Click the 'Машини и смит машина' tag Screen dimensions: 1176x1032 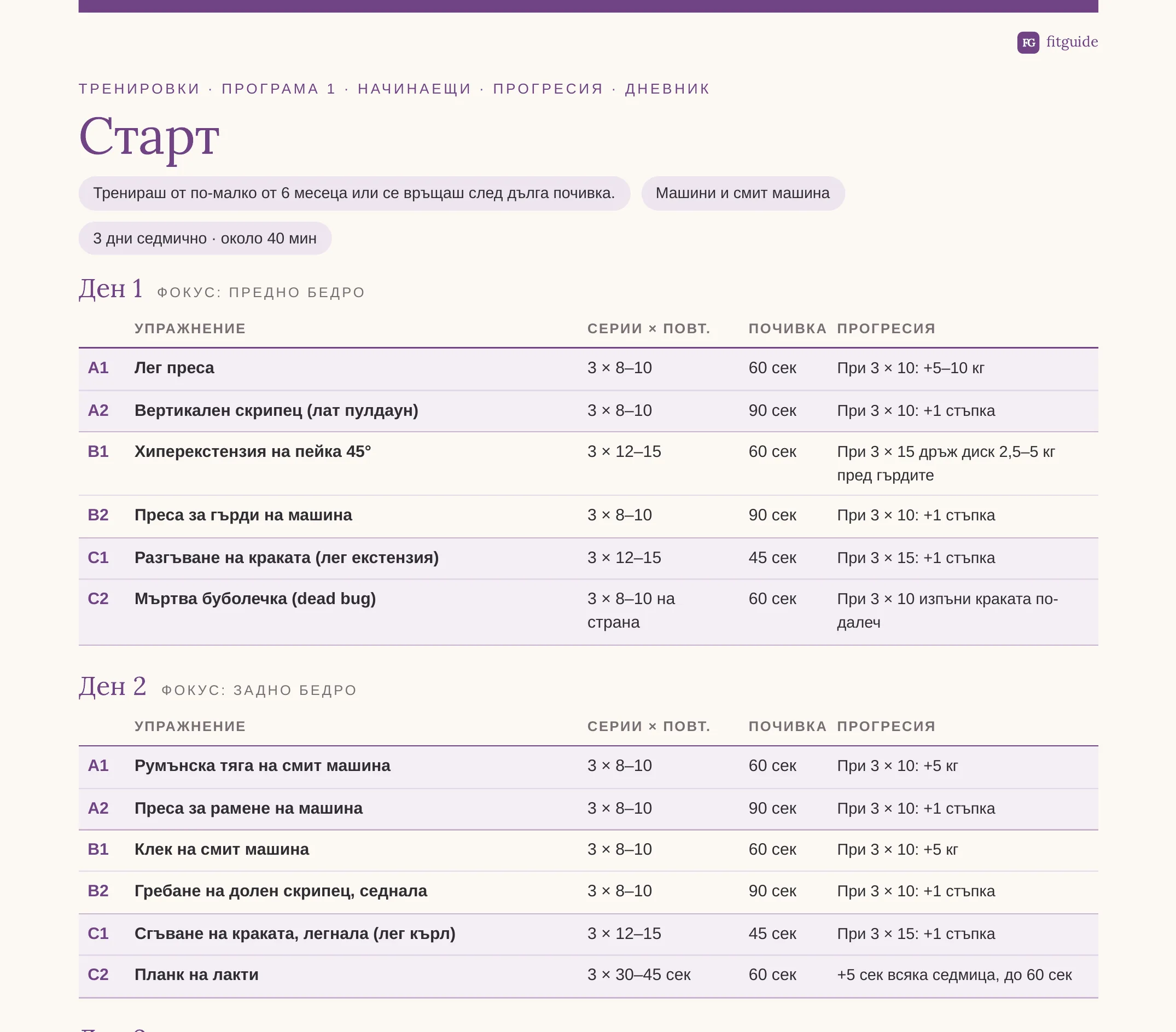pos(743,193)
